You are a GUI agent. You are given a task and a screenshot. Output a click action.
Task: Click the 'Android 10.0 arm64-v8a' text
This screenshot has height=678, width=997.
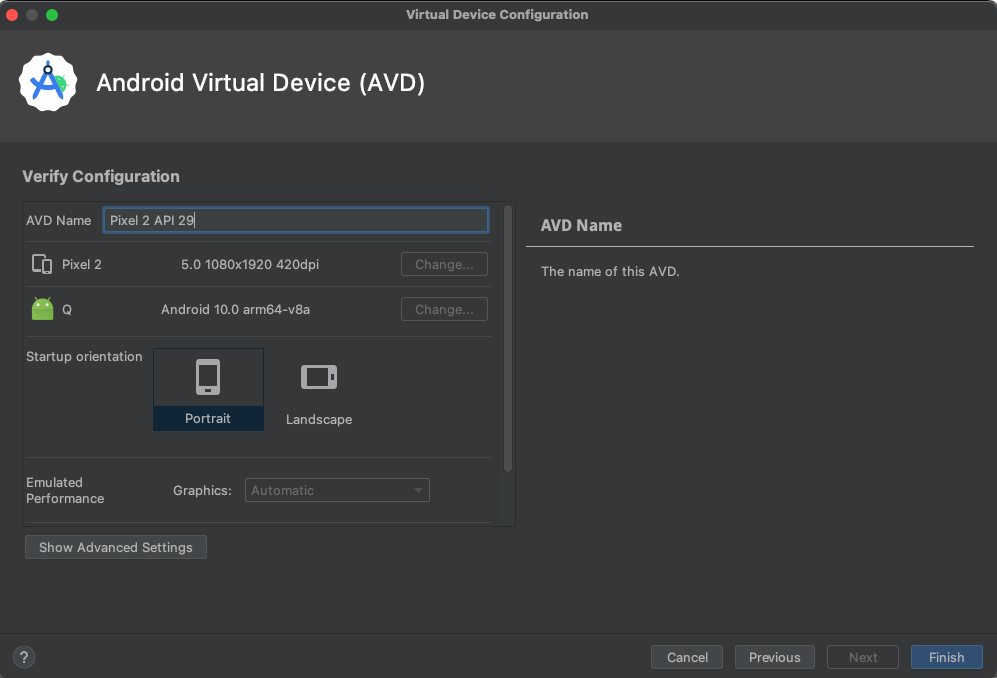(235, 310)
